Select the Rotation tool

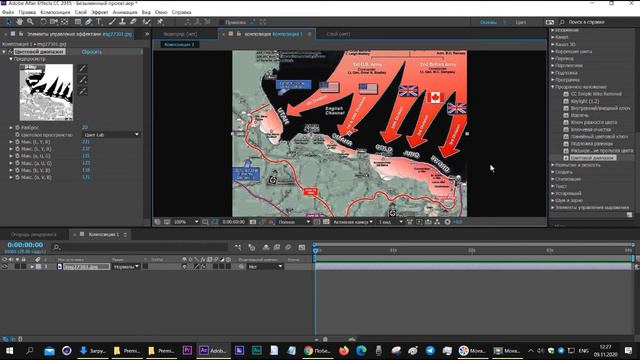(x=43, y=22)
